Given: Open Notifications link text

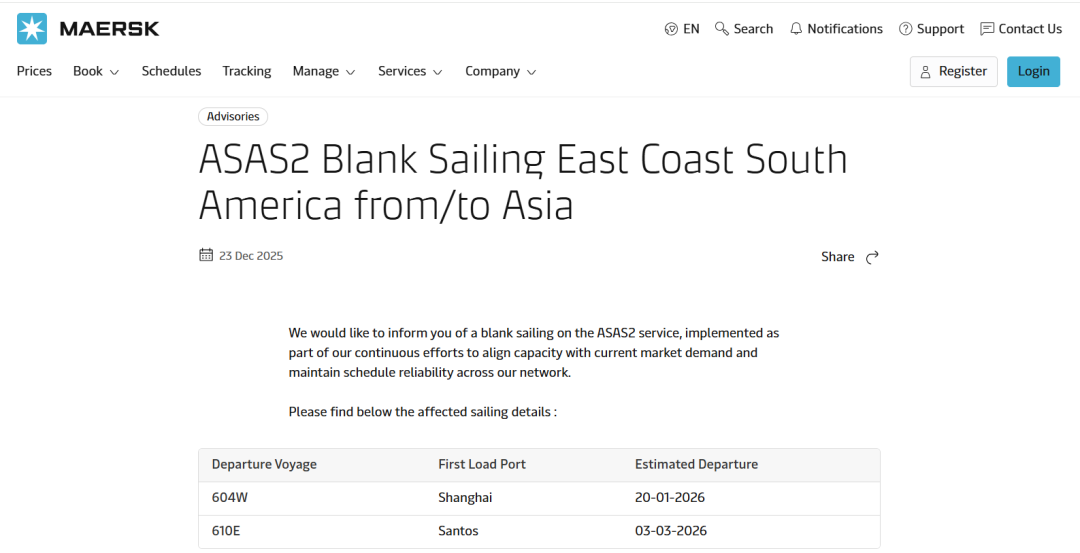Looking at the screenshot, I should click(x=845, y=29).
